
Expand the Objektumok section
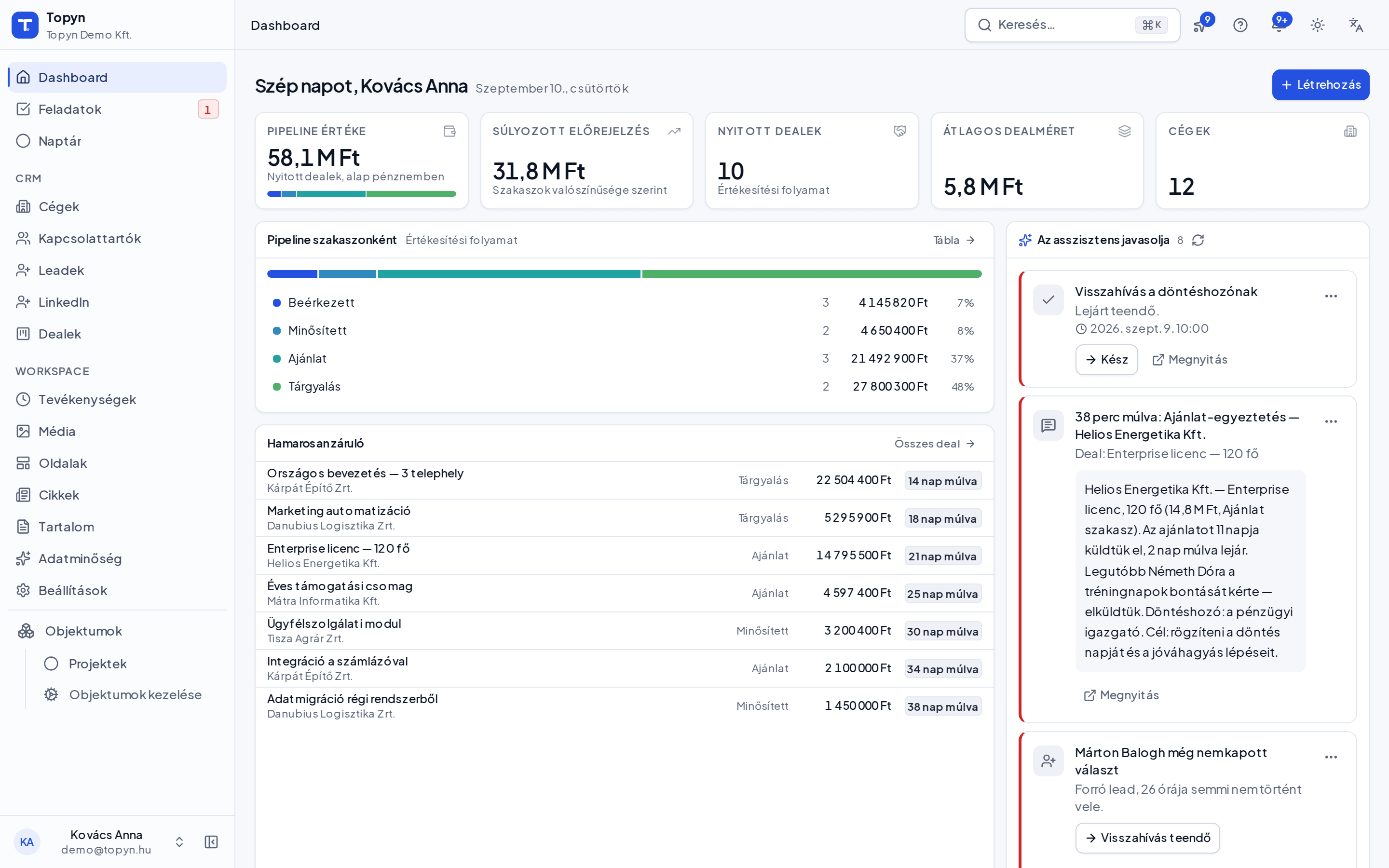coord(118,632)
